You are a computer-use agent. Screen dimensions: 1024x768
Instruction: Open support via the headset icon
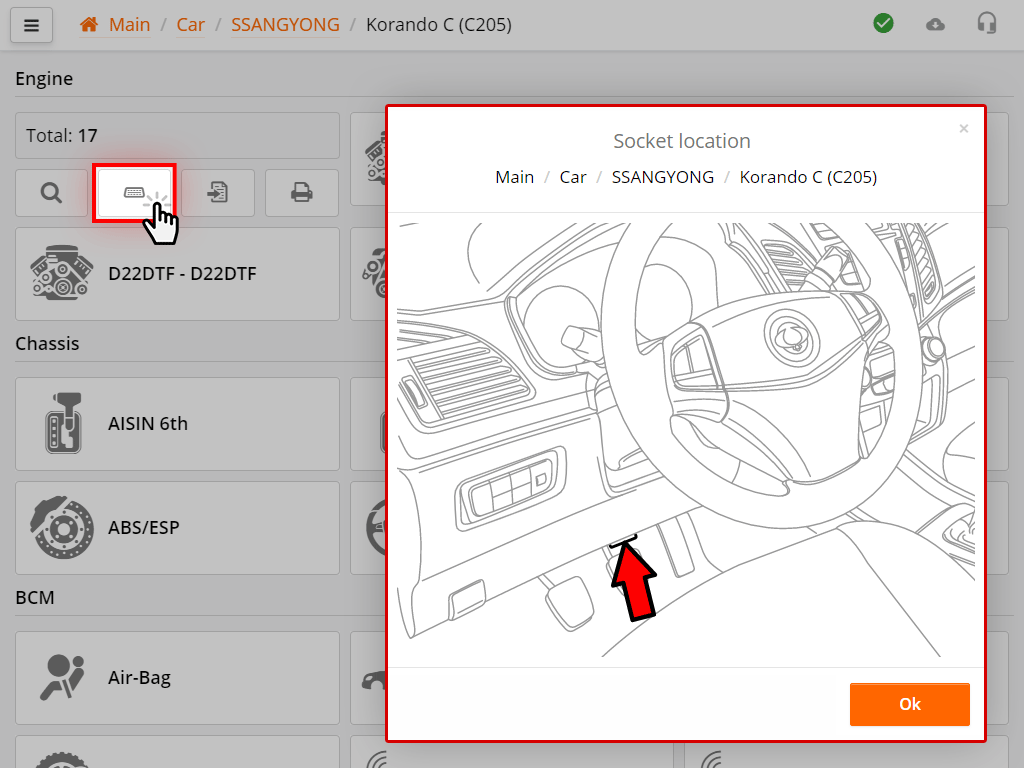pos(987,24)
